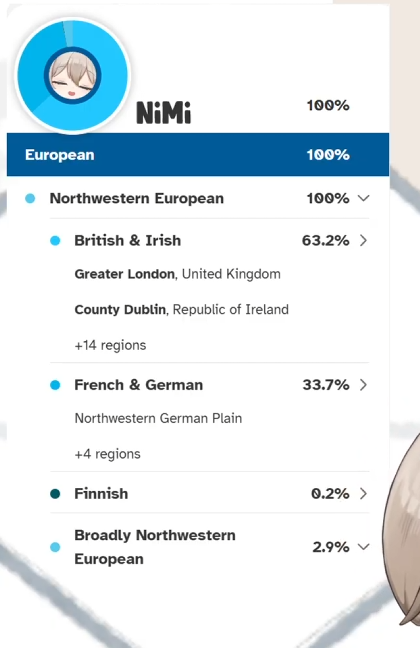Open the Greater London, United Kingdom region

pos(177,274)
